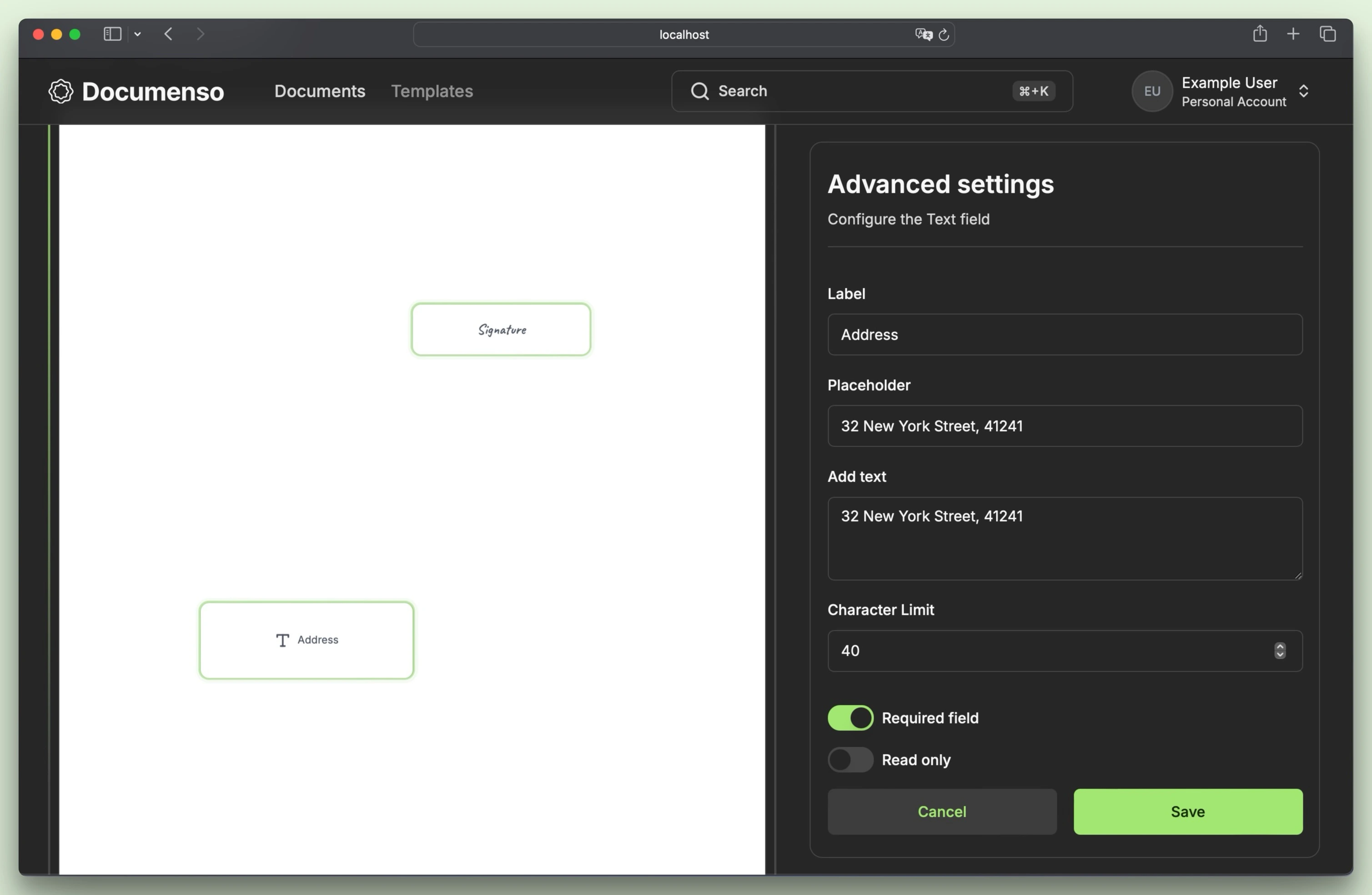The image size is (1372, 895).
Task: Click the Safari share icon
Action: coord(1260,34)
